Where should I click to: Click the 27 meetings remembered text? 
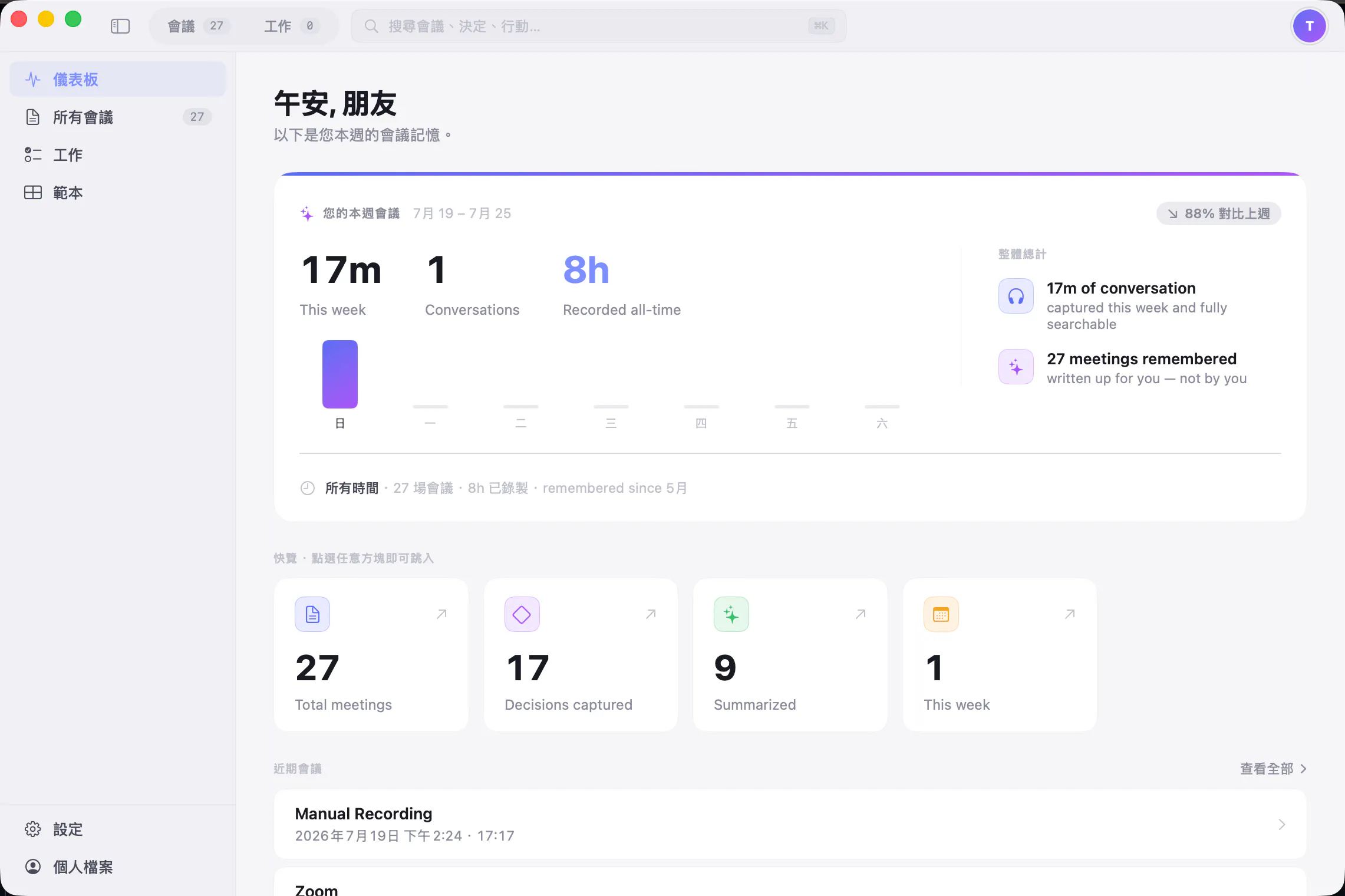click(x=1142, y=358)
